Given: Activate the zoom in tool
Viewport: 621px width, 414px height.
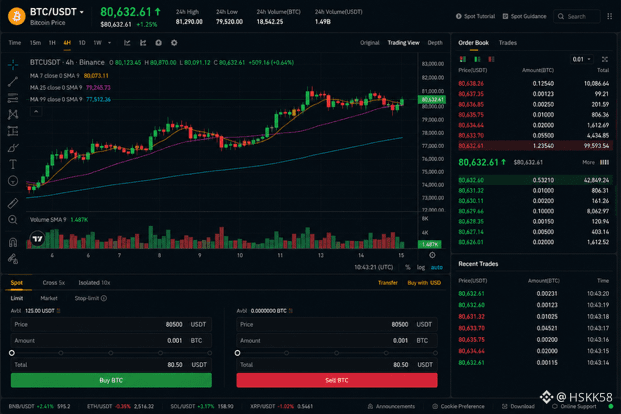Looking at the screenshot, I should pos(13,220).
